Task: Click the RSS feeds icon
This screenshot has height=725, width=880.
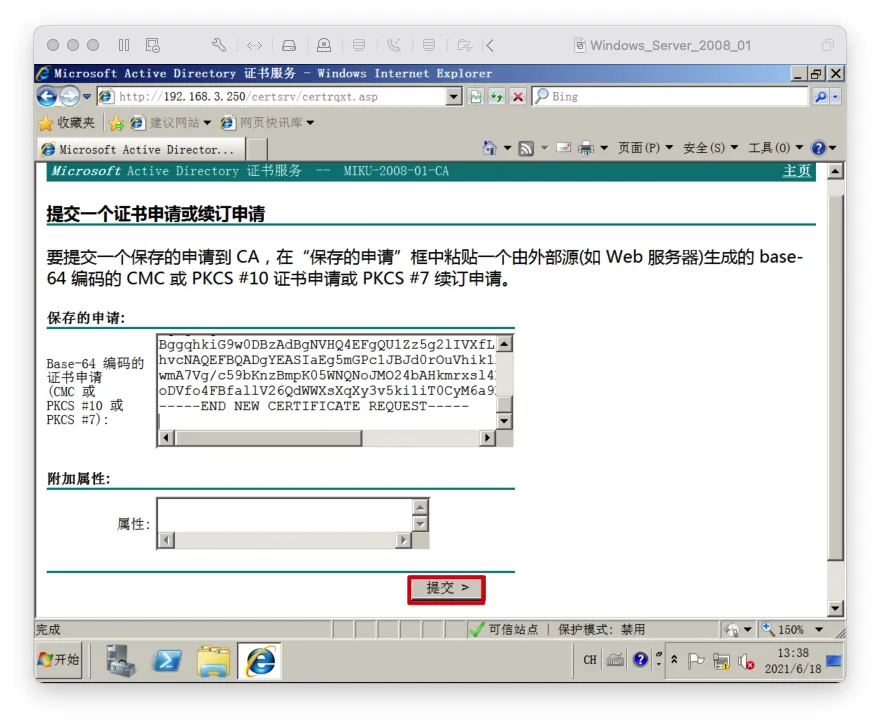Action: 526,148
